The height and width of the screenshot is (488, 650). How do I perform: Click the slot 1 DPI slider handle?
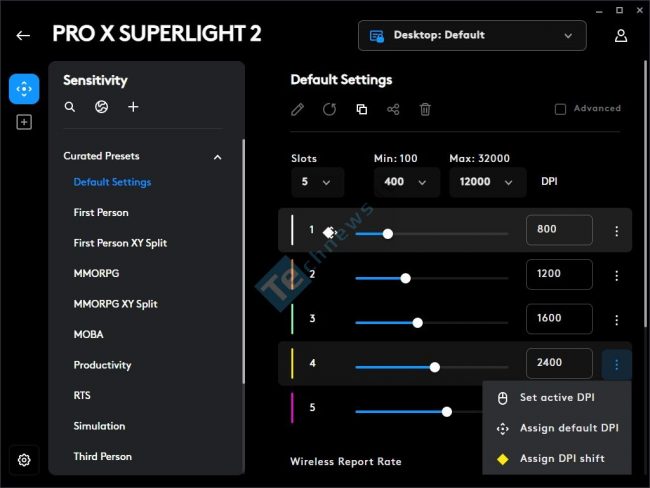(388, 234)
